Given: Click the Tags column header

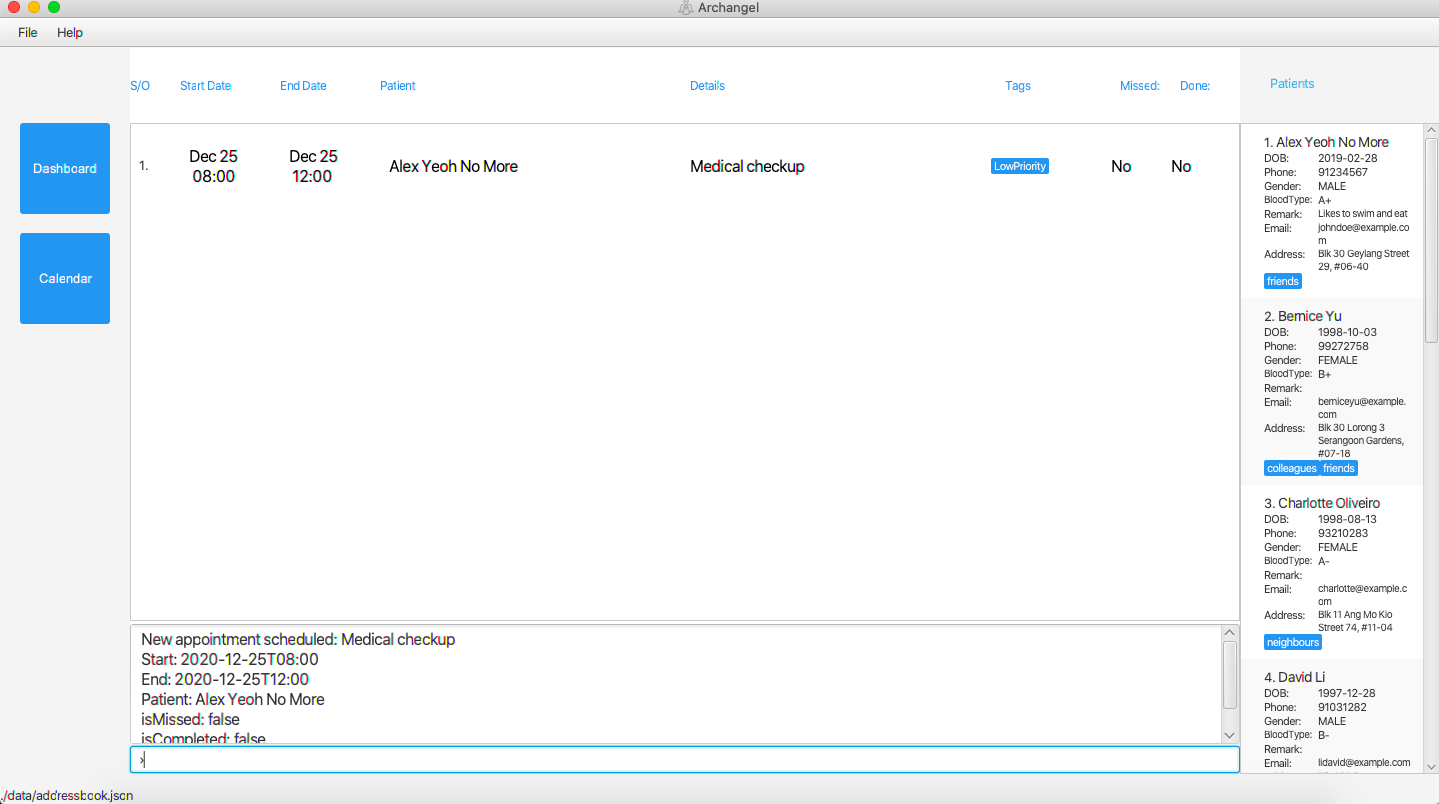Looking at the screenshot, I should [x=1018, y=86].
